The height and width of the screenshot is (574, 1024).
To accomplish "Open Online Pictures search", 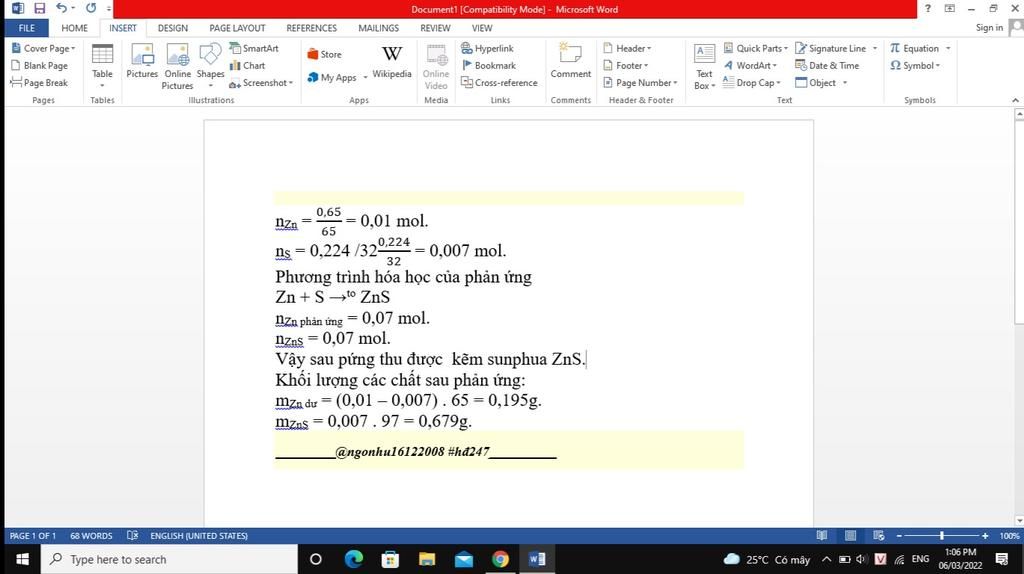I will (177, 66).
